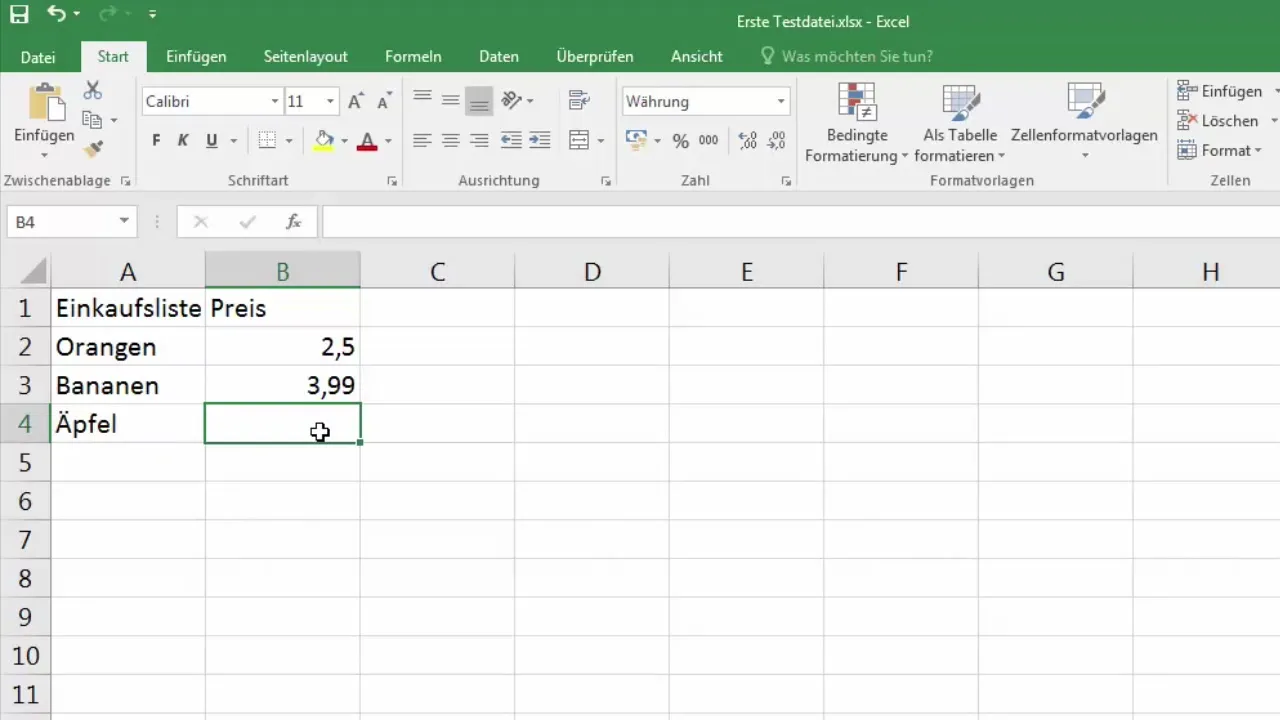Toggle middle vertical alignment

(x=451, y=100)
